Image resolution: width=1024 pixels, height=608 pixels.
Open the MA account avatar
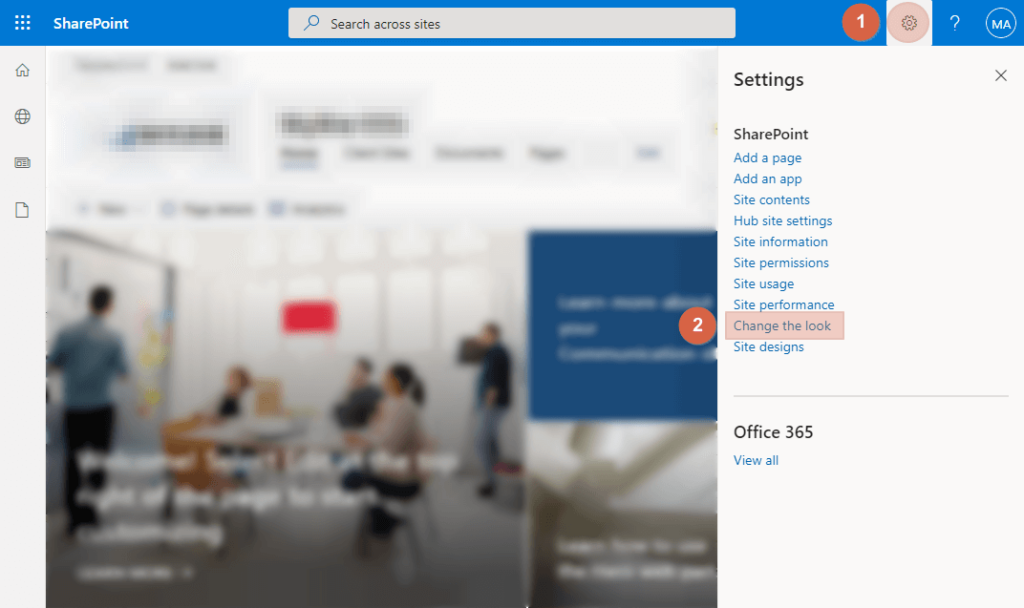(x=1000, y=24)
